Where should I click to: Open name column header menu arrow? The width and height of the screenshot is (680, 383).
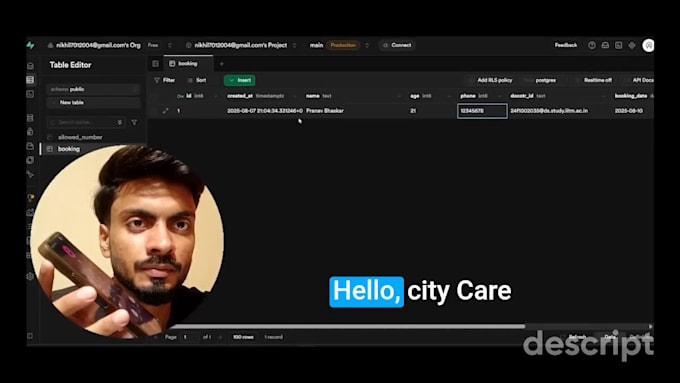click(399, 96)
